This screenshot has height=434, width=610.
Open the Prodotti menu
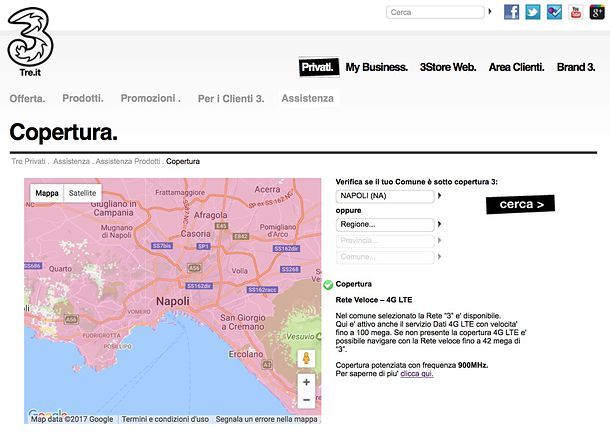pos(83,98)
